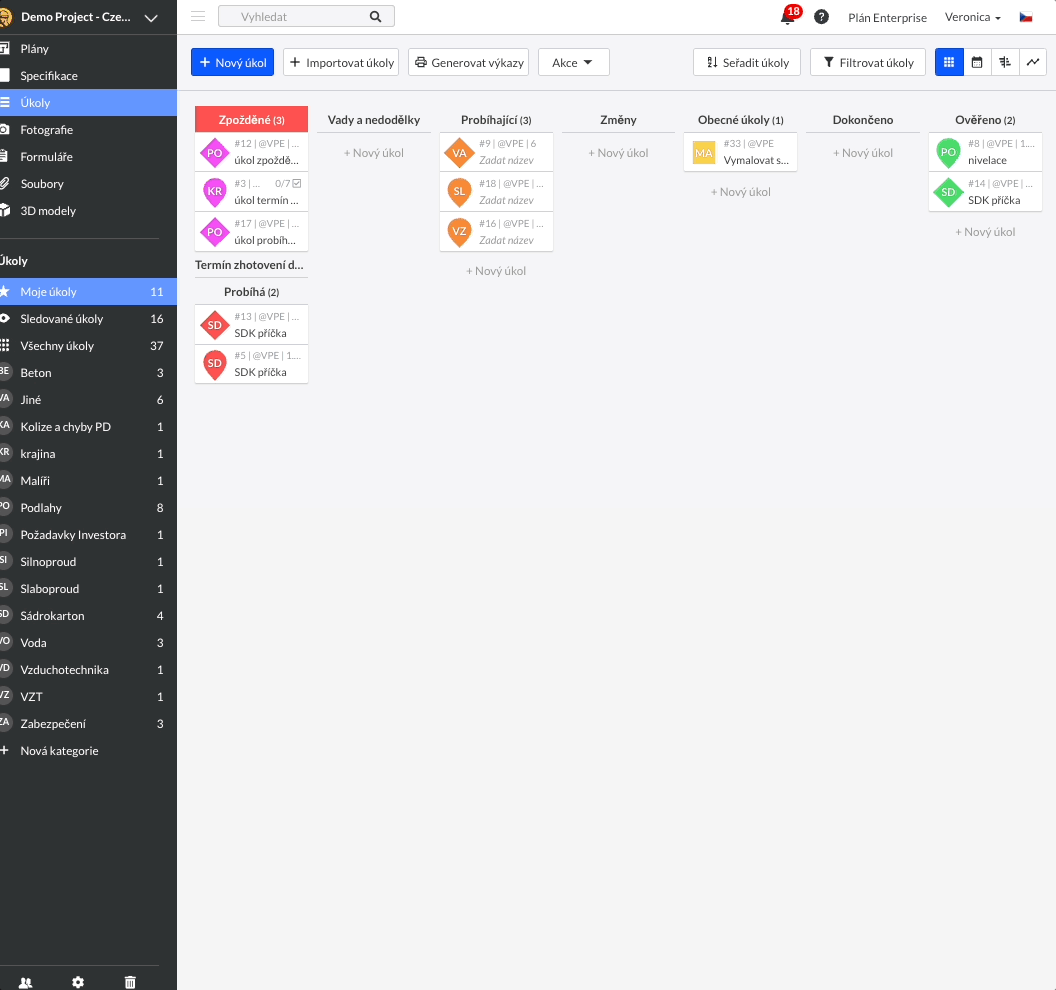Open the trash bin icon

pos(129,981)
